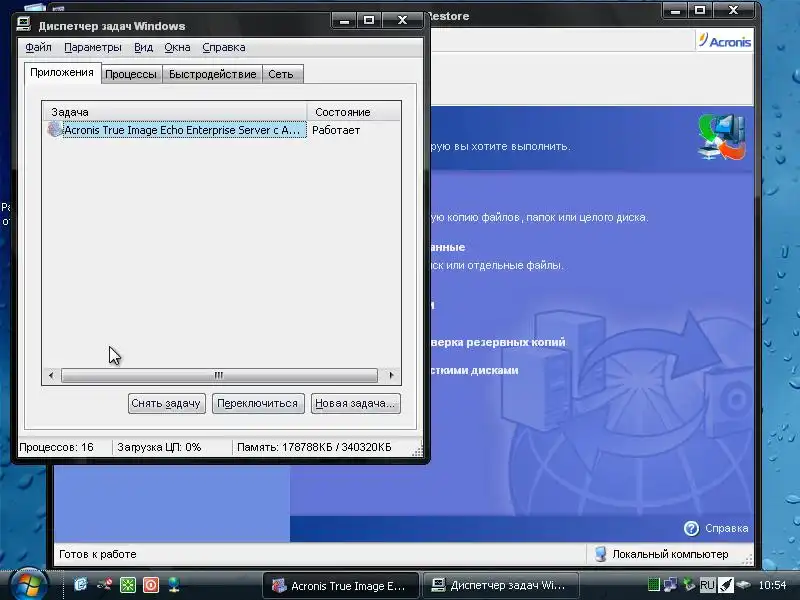
Task: Open the Окна menu
Action: (177, 47)
